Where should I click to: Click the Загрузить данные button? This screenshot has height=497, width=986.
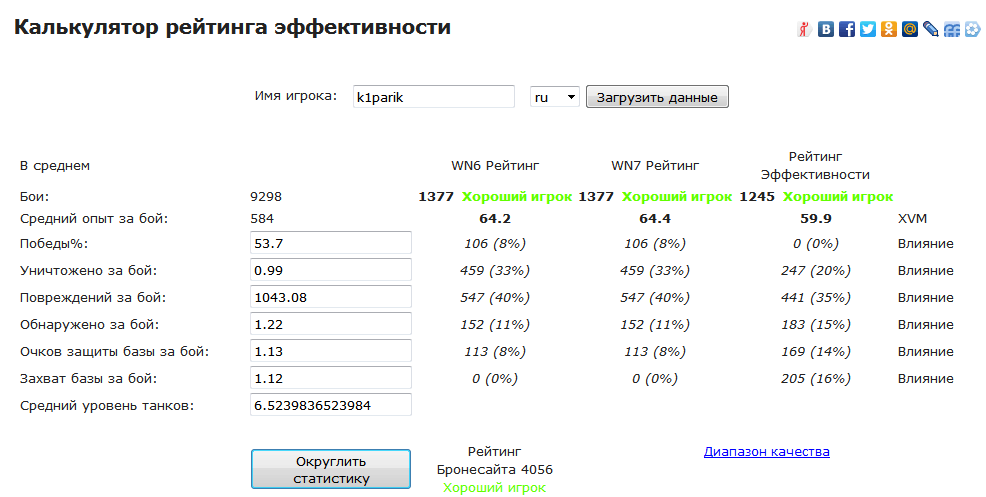(x=657, y=97)
